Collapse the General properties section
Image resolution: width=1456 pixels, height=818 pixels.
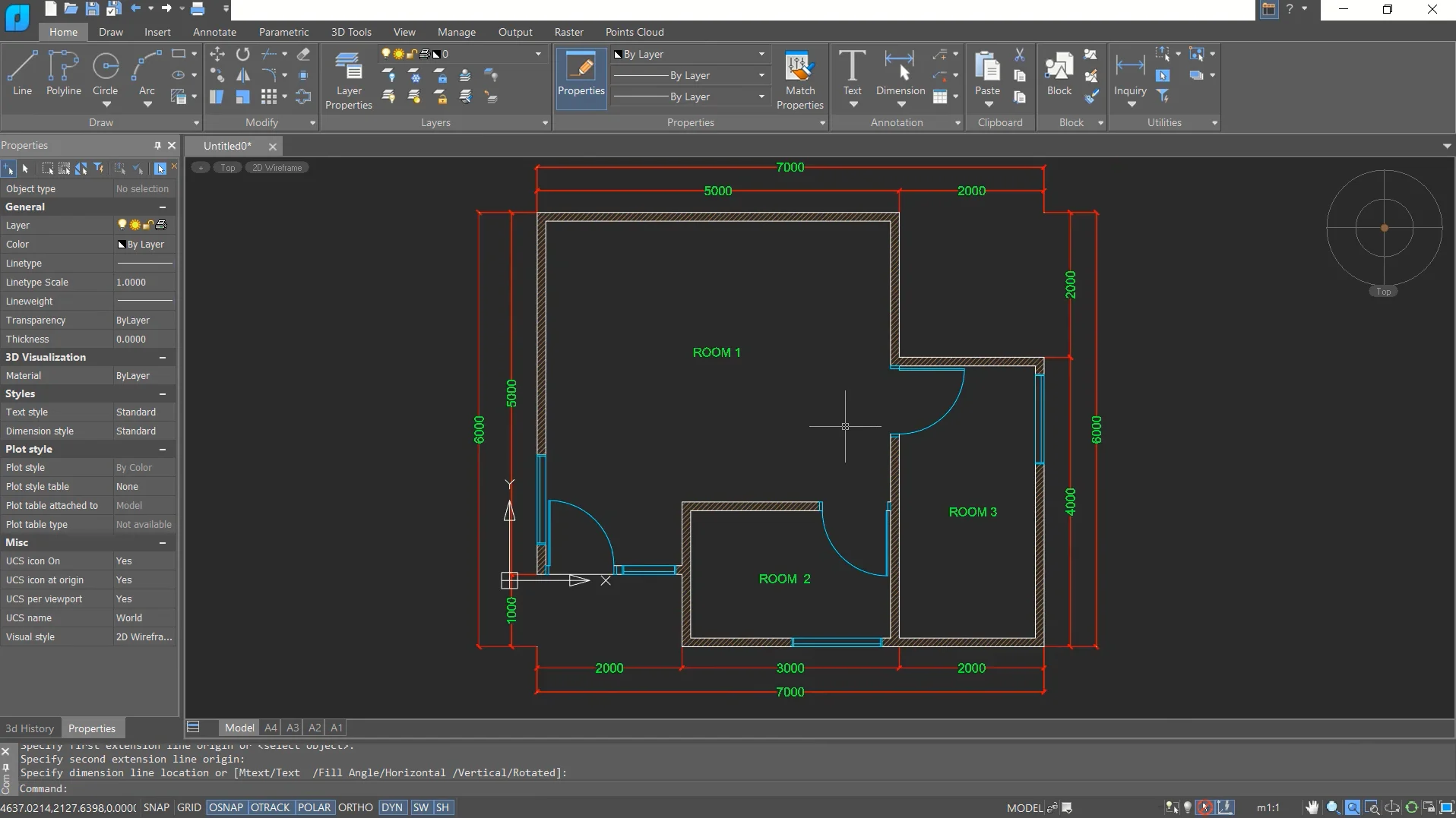[162, 207]
